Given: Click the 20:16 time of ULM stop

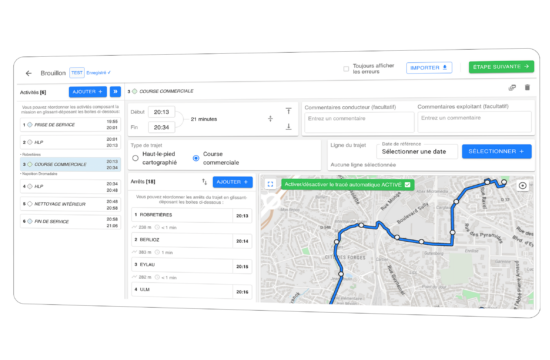Looking at the screenshot, I should pos(242,292).
